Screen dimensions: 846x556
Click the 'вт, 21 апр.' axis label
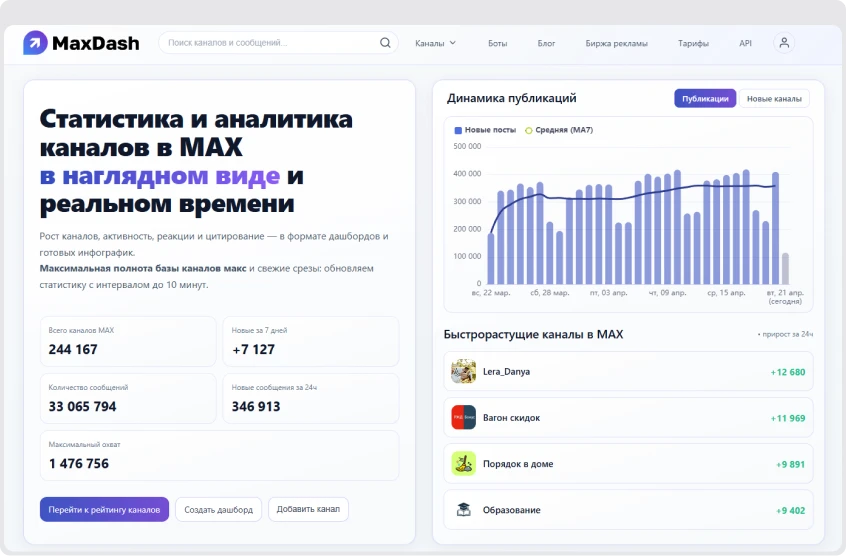click(785, 293)
